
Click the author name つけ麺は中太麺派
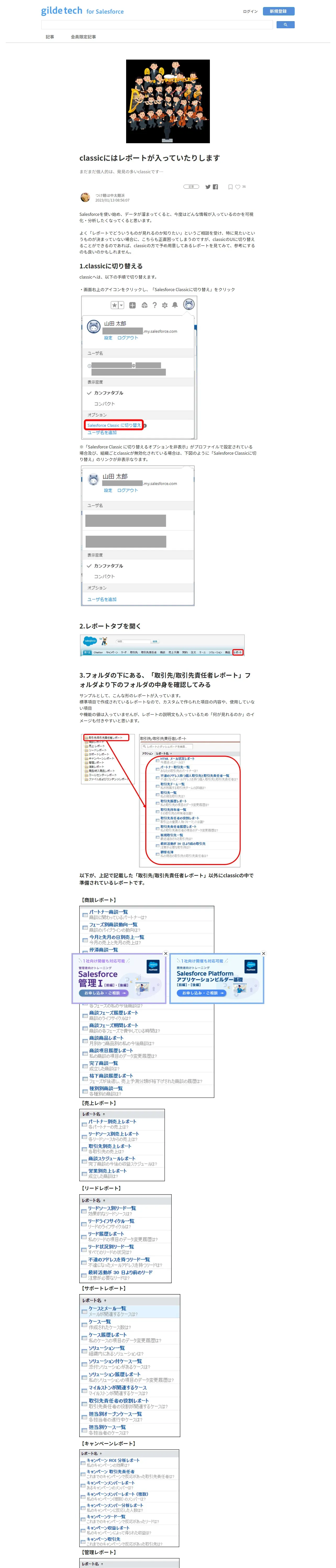pyautogui.click(x=110, y=195)
